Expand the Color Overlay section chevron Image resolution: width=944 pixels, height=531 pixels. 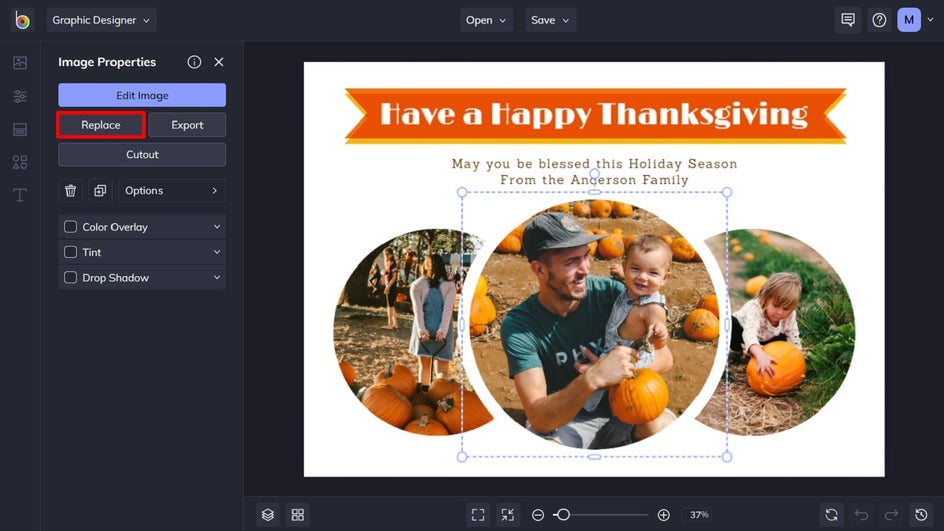(x=217, y=227)
